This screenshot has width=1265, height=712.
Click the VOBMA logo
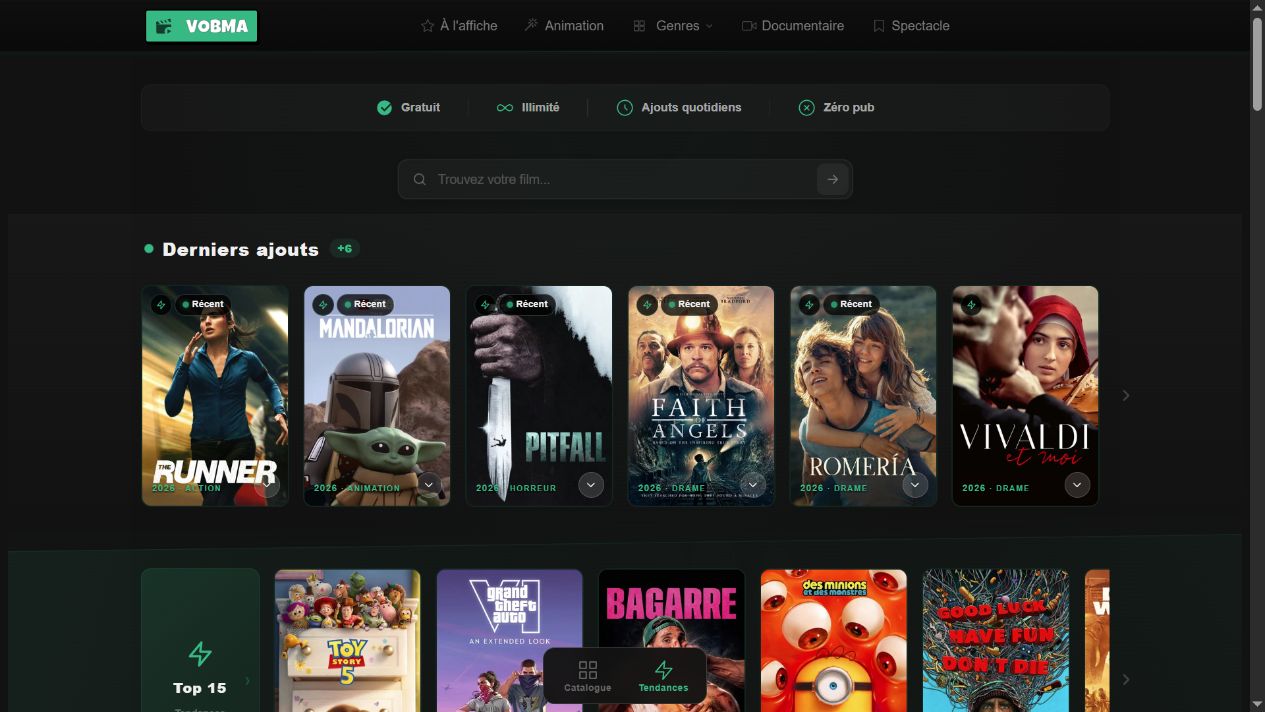tap(202, 26)
